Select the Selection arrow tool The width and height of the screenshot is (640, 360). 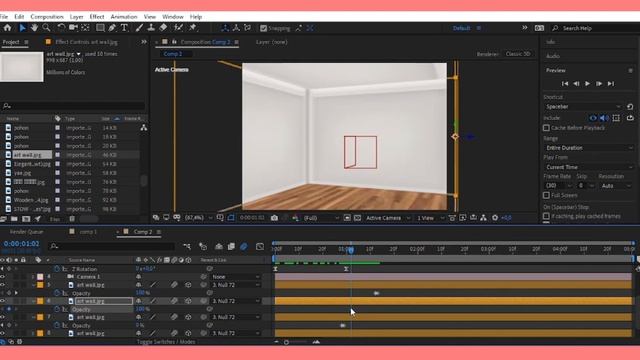[x=22, y=28]
